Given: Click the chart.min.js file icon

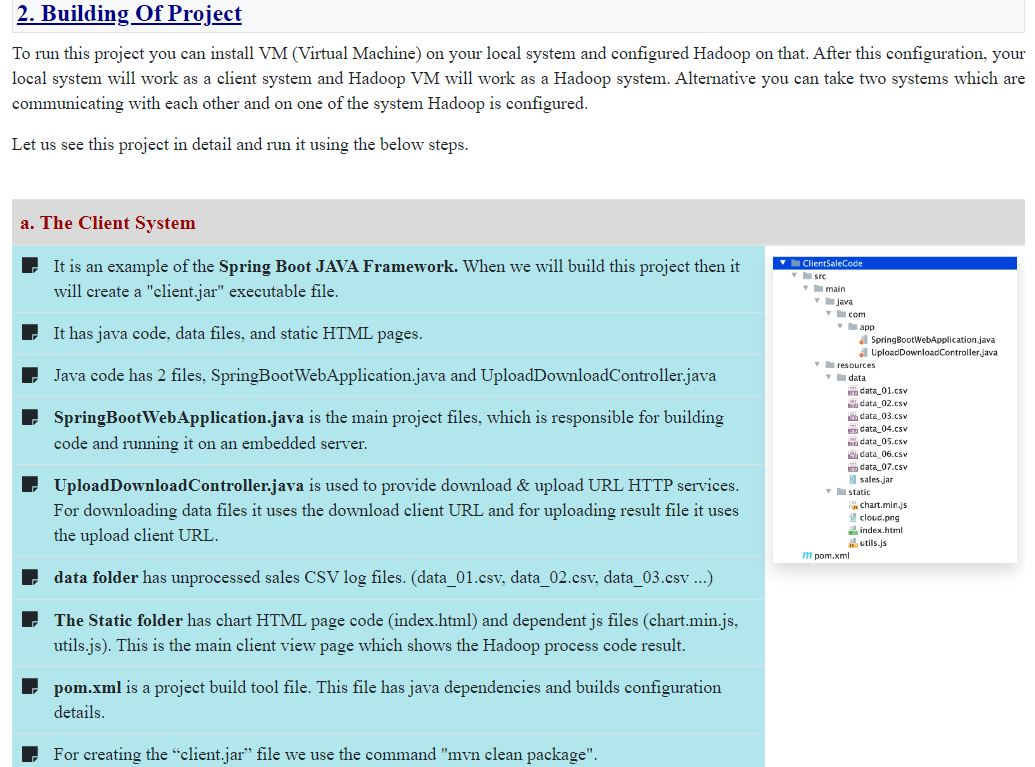Looking at the screenshot, I should pos(852,505).
